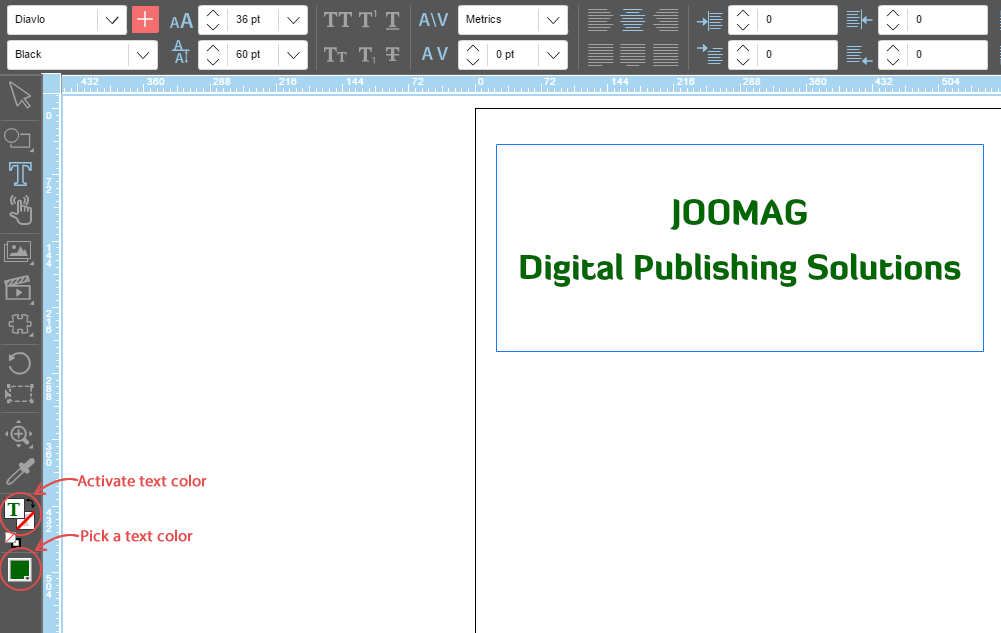Screen dimensions: 1001x633
Task: Open the Video insert tool
Action: tap(19, 288)
